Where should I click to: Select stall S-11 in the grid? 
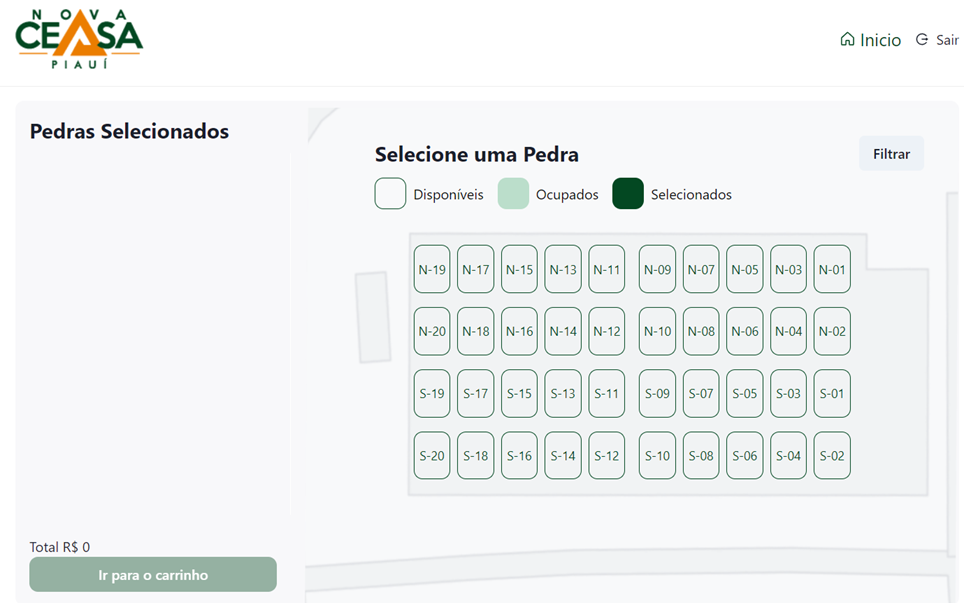[x=607, y=394]
